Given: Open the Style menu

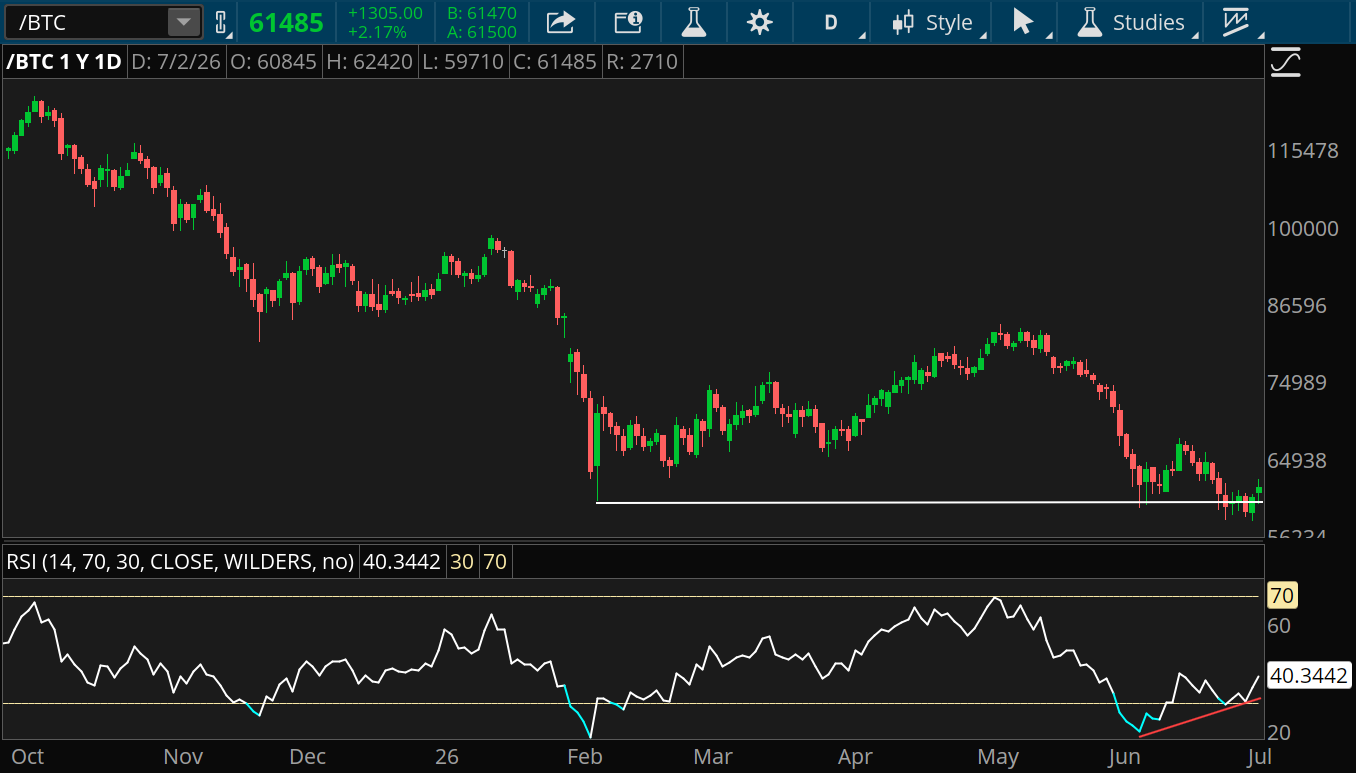Looking at the screenshot, I should (x=932, y=22).
